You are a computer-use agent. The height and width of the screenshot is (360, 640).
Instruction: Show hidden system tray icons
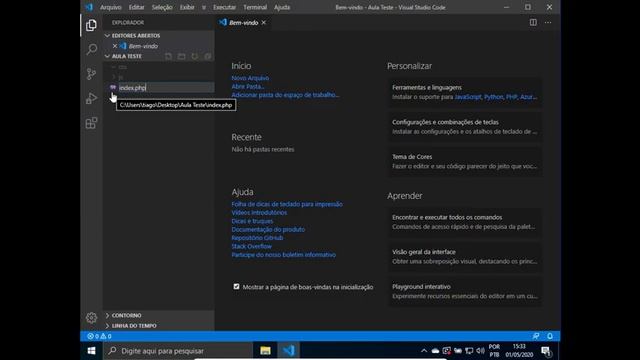tap(424, 351)
